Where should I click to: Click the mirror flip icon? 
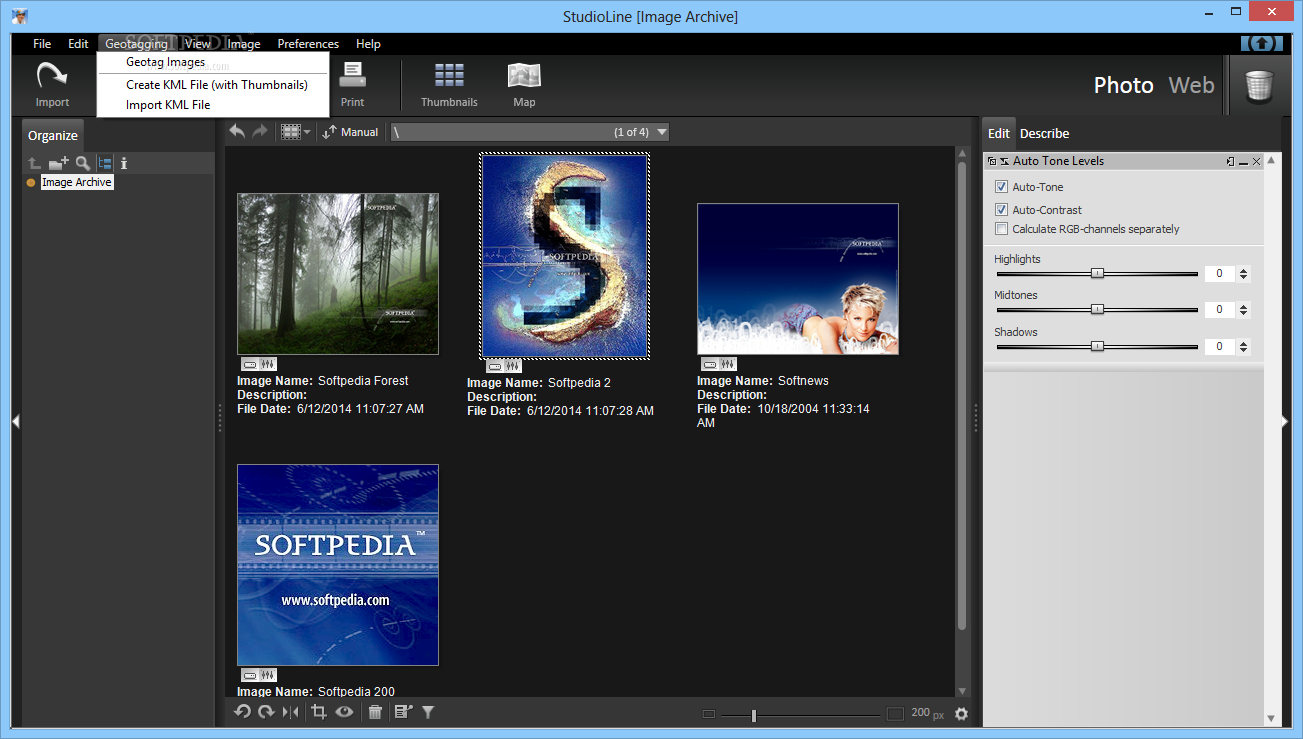290,712
